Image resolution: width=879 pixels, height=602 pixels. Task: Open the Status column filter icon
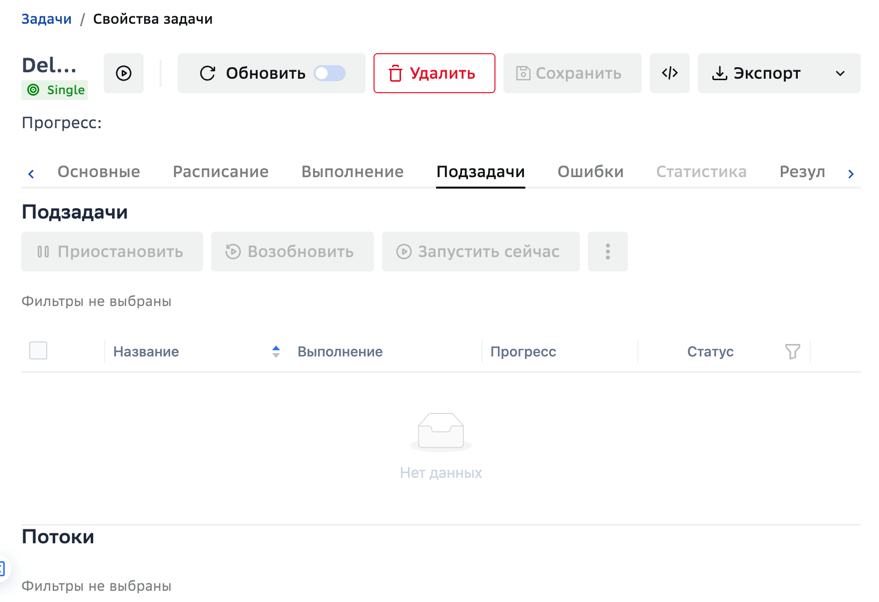tap(793, 351)
